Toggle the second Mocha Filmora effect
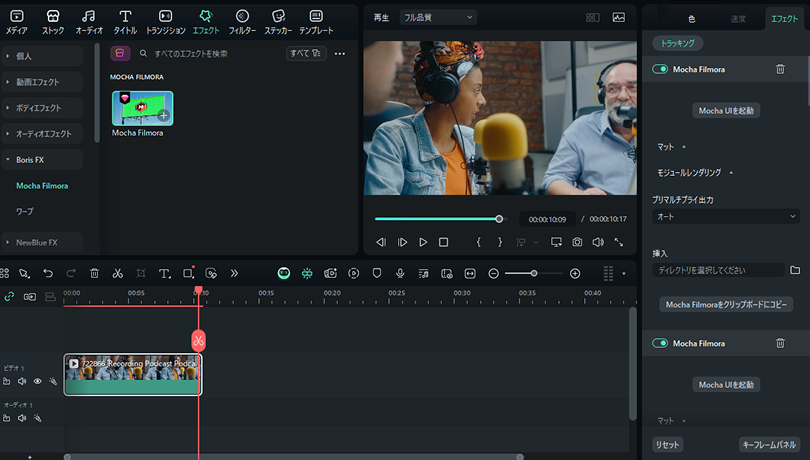 (660, 343)
